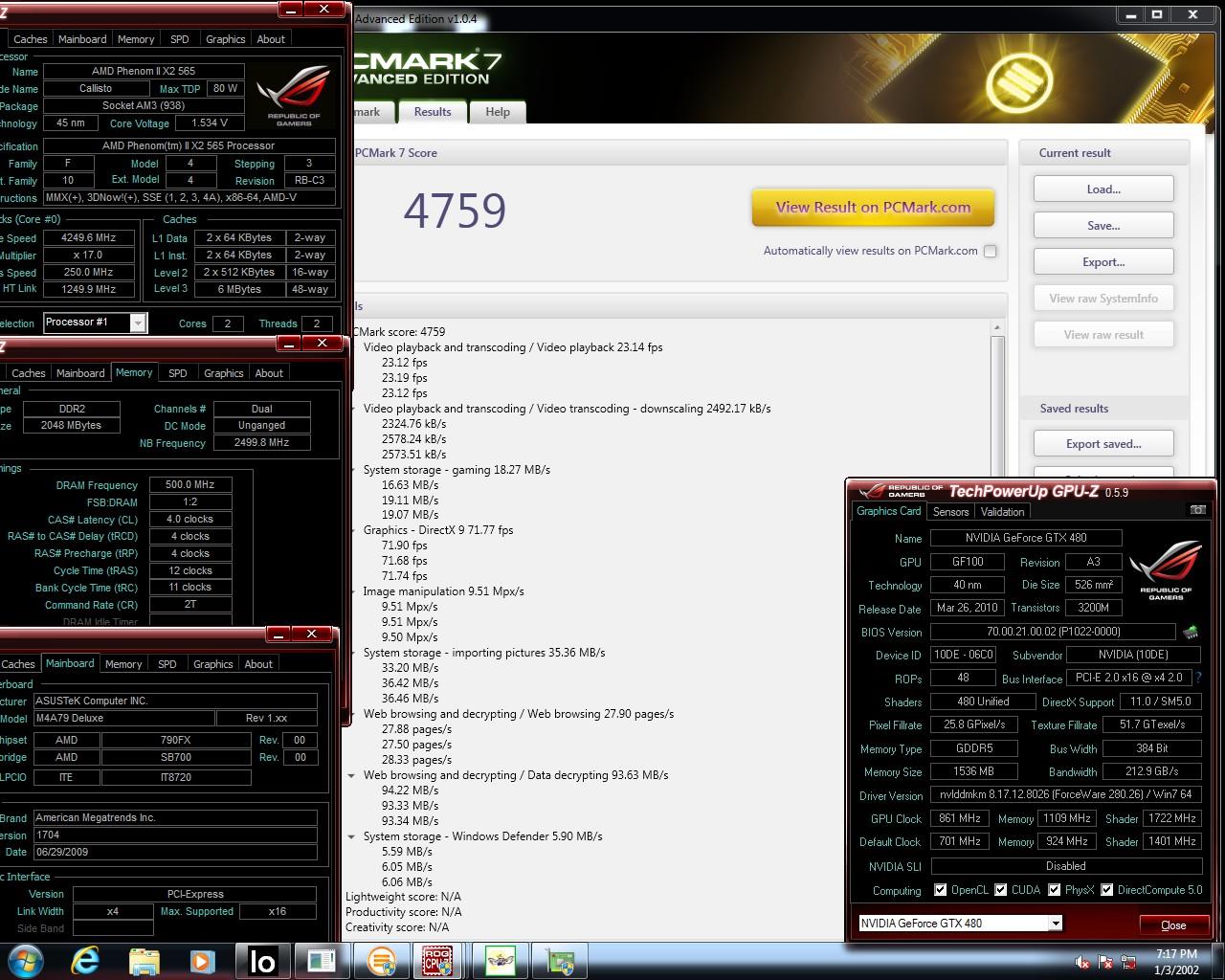Open the PCMark Help tab
Viewport: 1225px width, 980px height.
[x=498, y=112]
